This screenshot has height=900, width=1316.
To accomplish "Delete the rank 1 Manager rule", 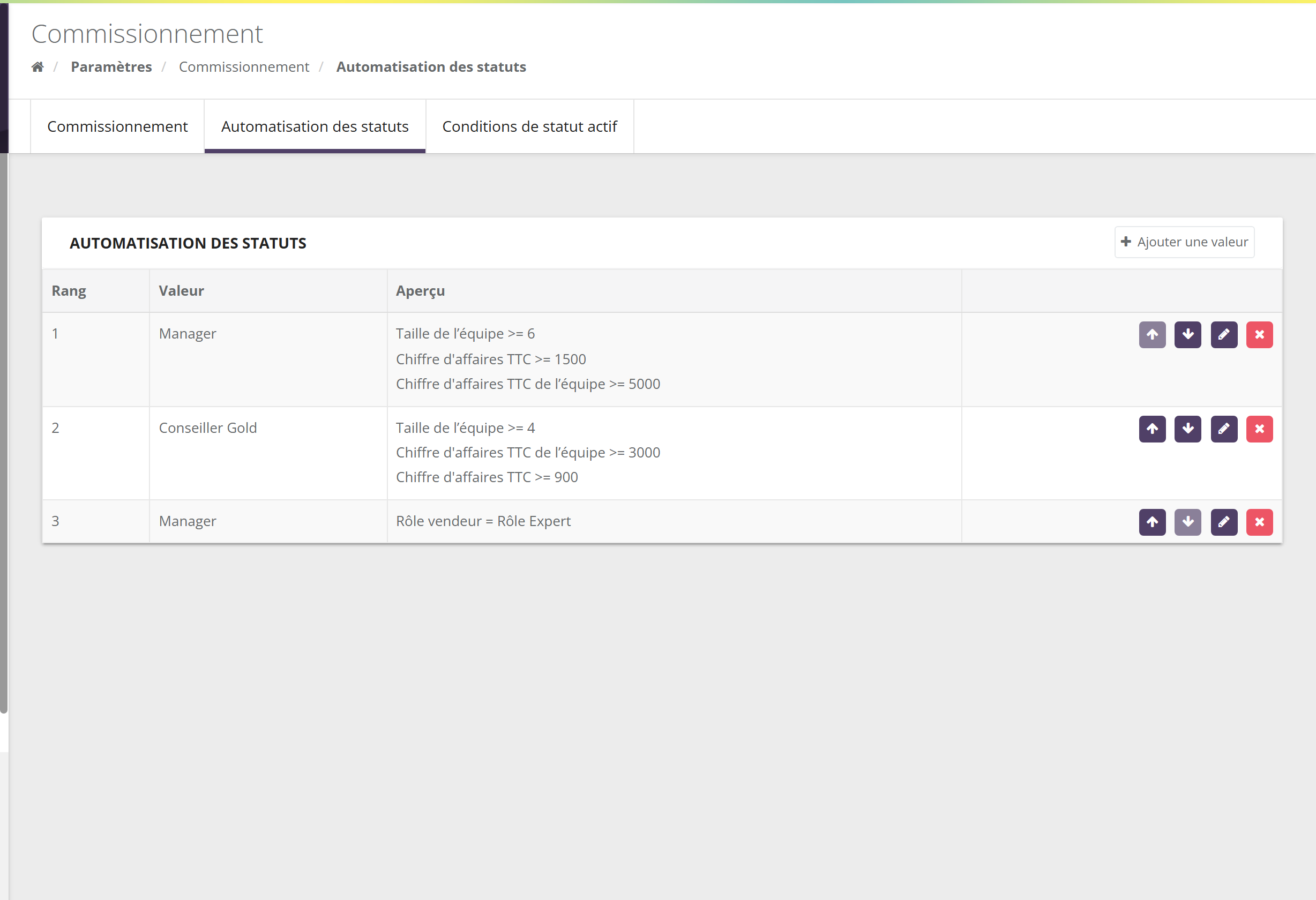I will pyautogui.click(x=1259, y=334).
